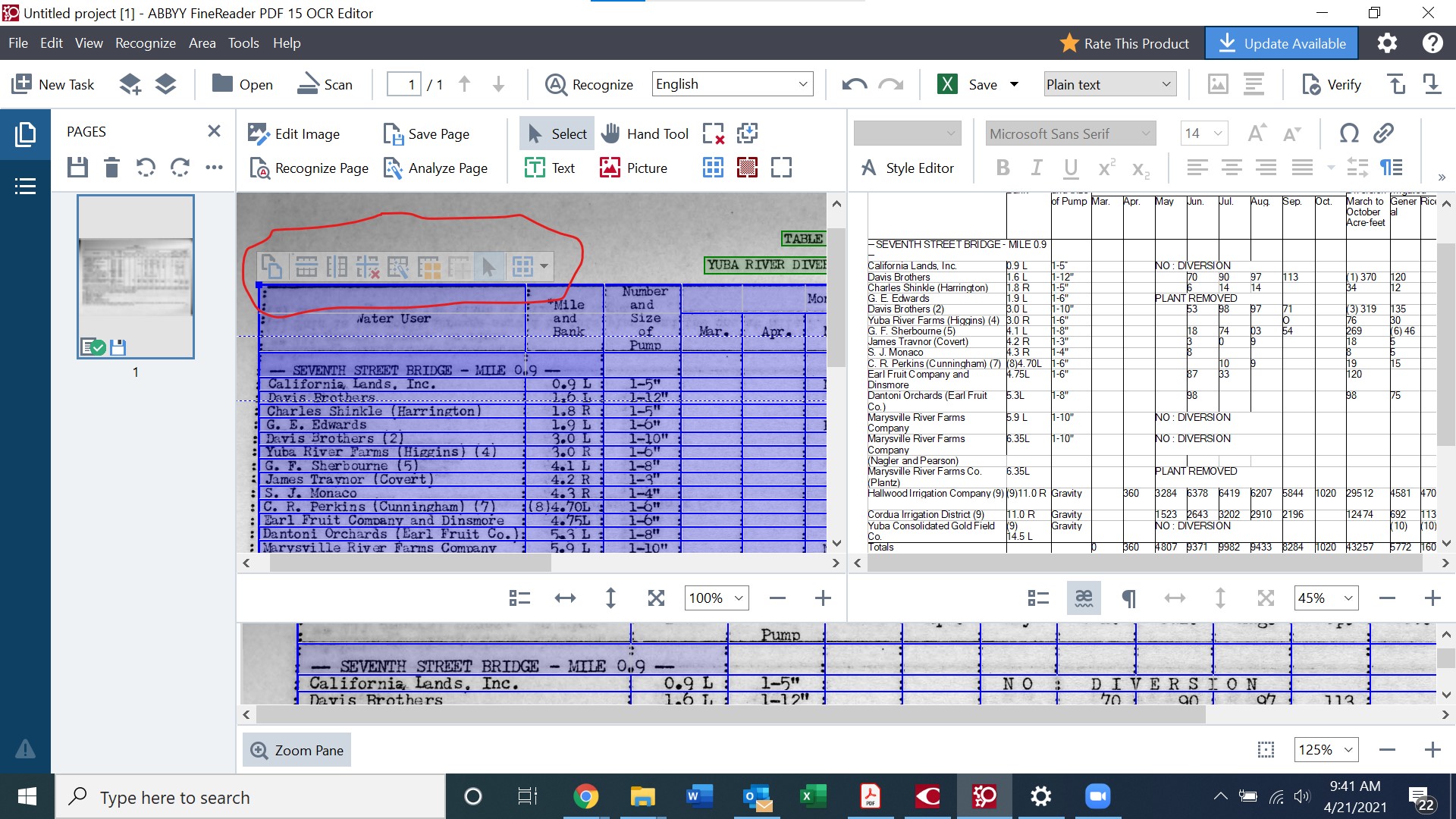The width and height of the screenshot is (1456, 819).
Task: Click the Analyze Page icon
Action: [436, 168]
